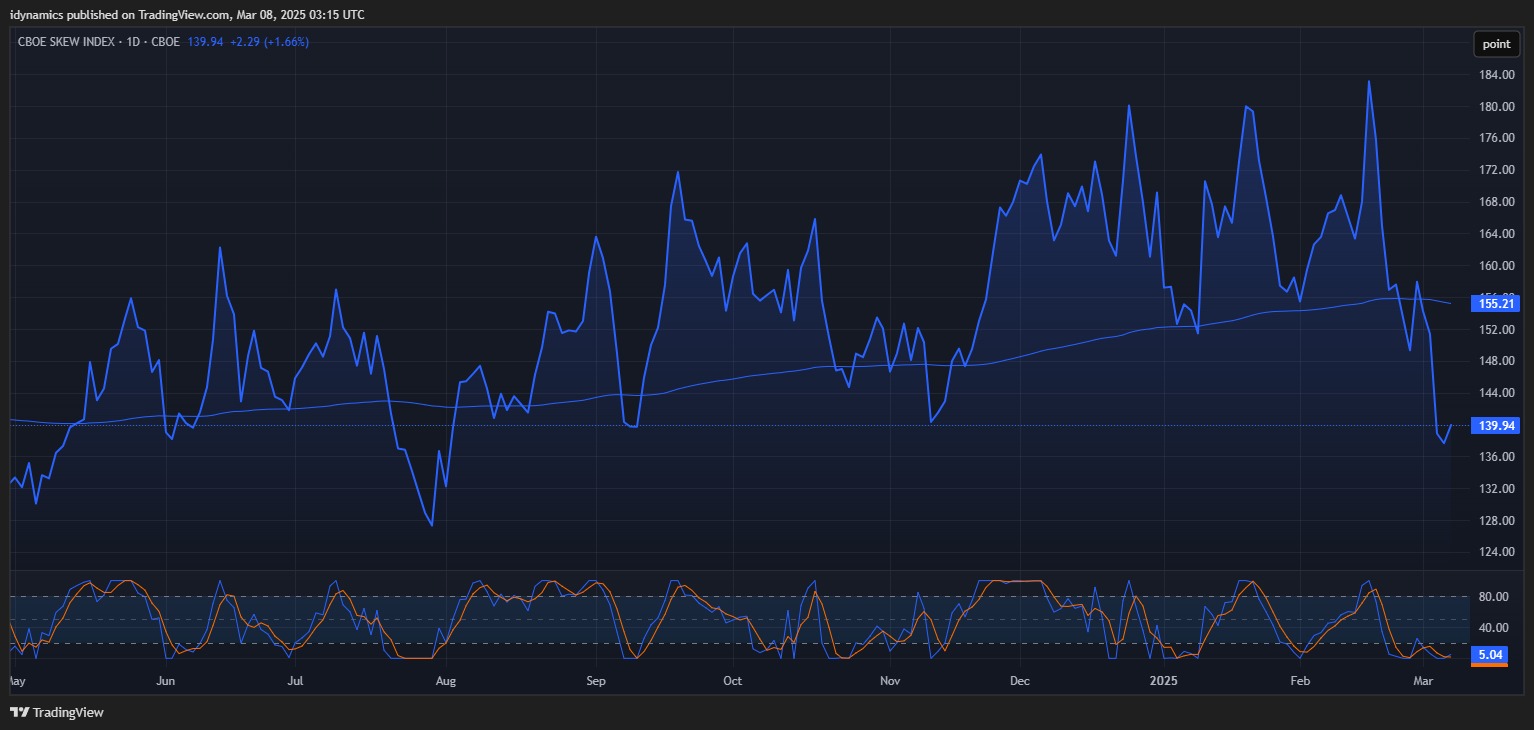Click the 'Dec' label on time axis

pyautogui.click(x=1019, y=682)
